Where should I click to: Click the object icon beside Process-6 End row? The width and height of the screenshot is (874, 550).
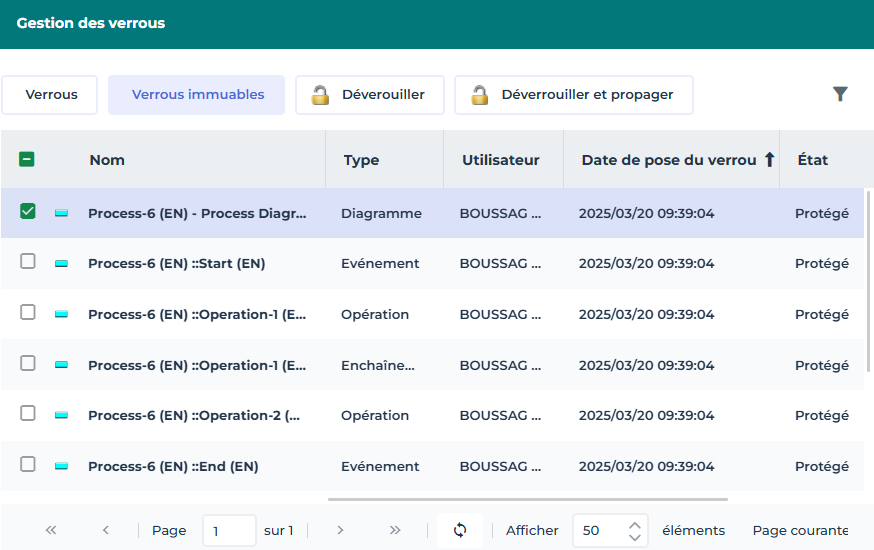pos(62,466)
